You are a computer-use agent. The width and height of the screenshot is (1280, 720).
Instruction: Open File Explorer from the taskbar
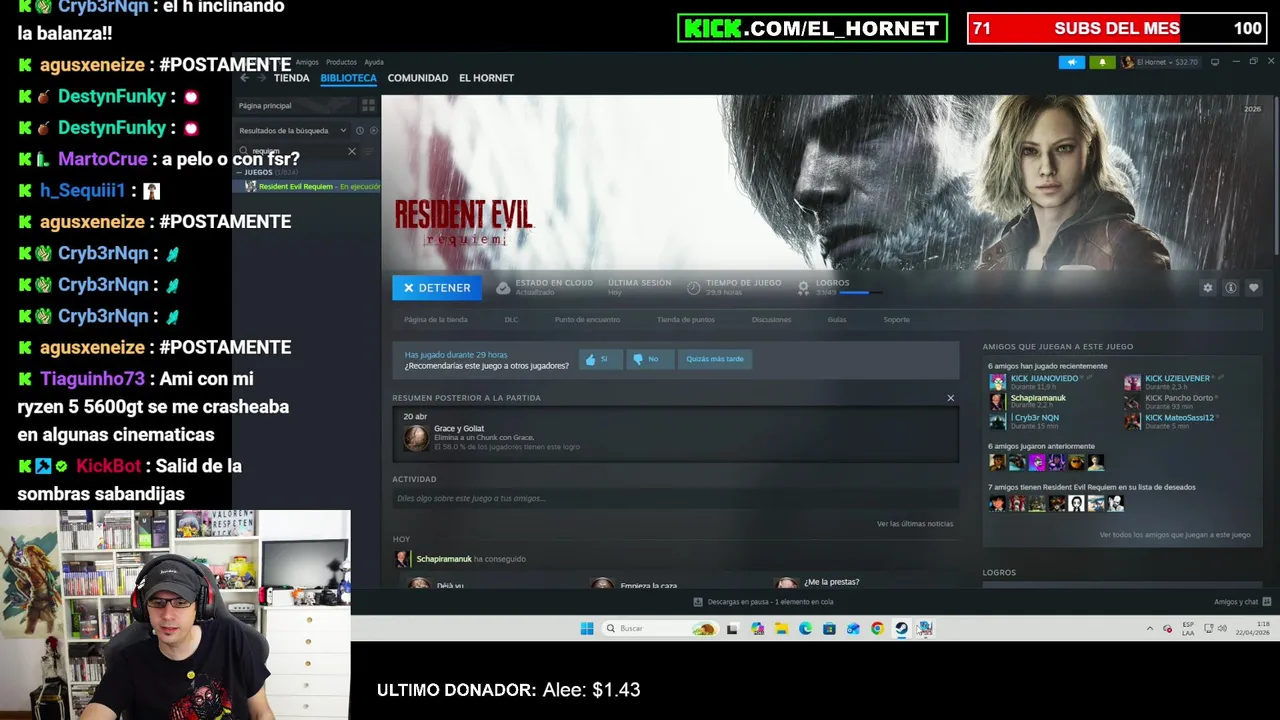pos(781,628)
